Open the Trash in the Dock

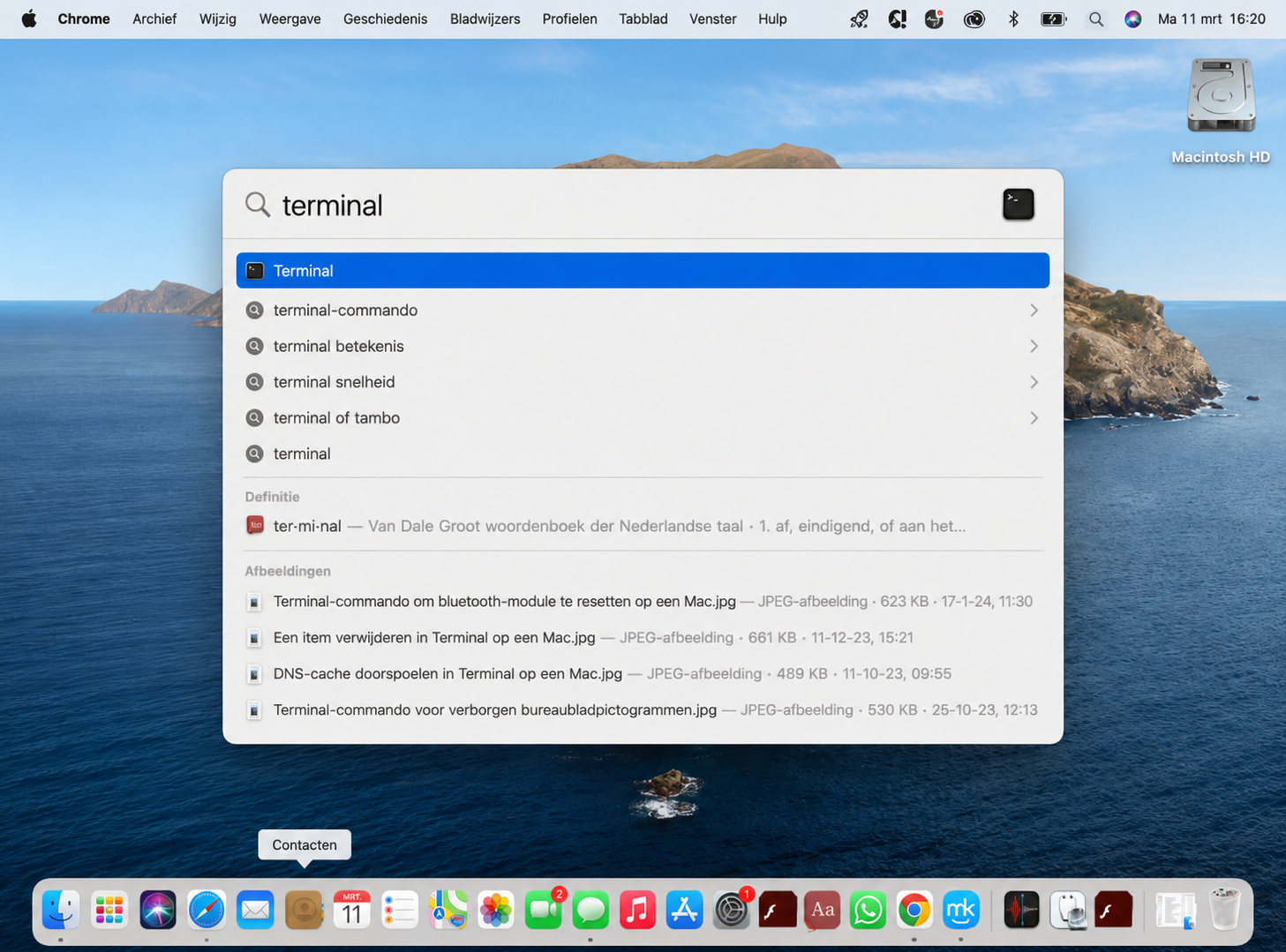tap(1224, 910)
